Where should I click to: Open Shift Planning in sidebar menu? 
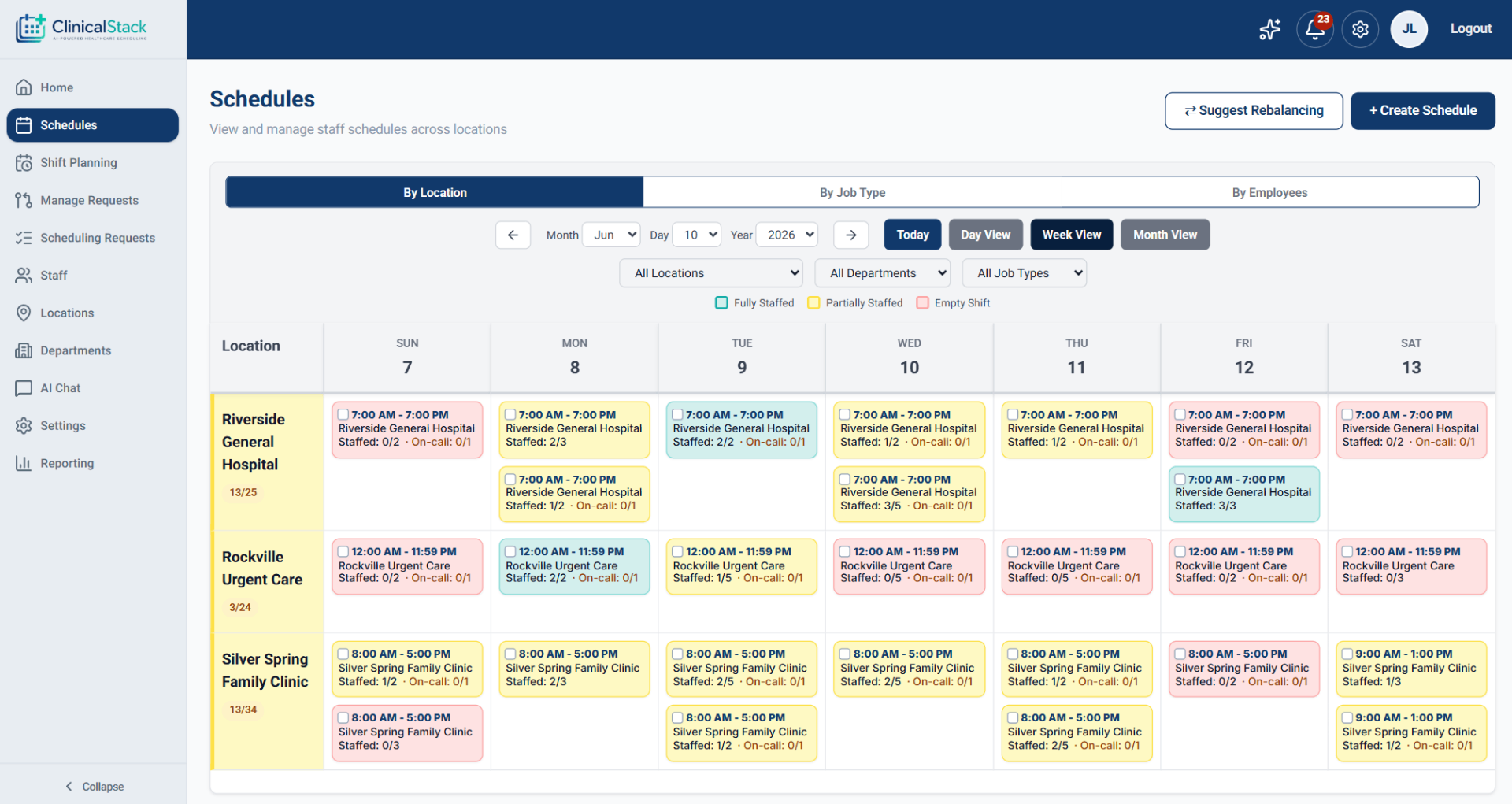(93, 163)
